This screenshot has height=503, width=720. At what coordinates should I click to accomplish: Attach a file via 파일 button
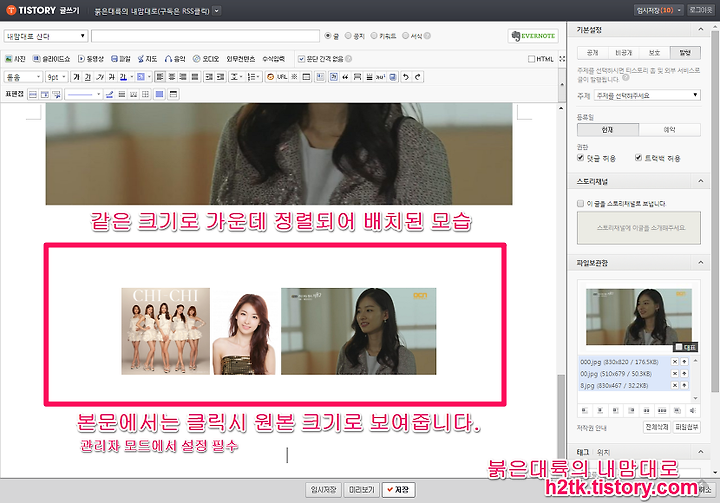[121, 59]
